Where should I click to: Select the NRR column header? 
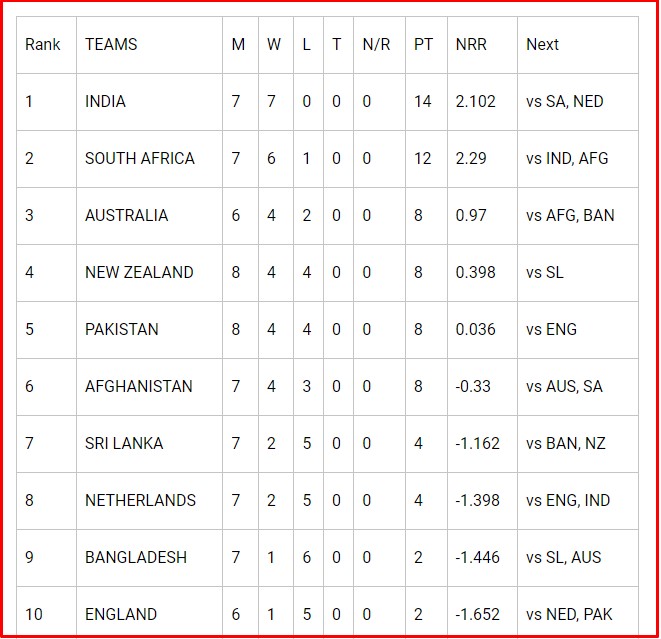(471, 44)
